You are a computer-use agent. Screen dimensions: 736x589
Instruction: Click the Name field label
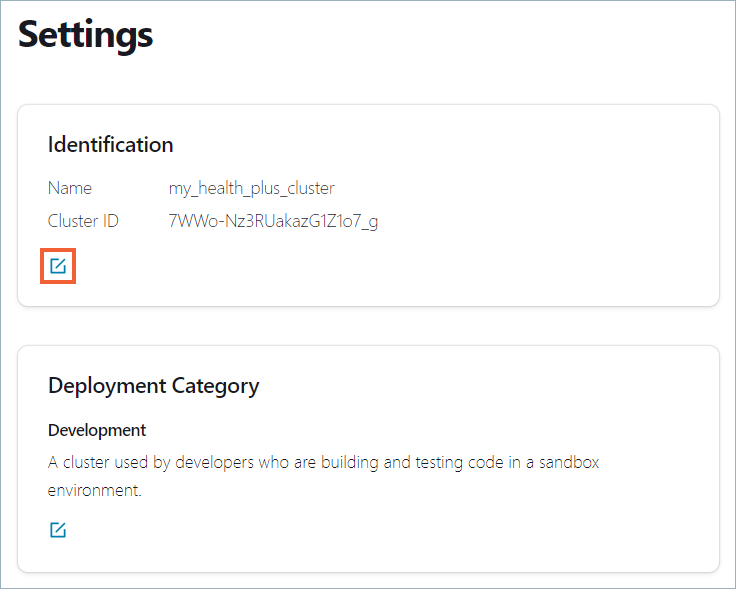[x=70, y=188]
